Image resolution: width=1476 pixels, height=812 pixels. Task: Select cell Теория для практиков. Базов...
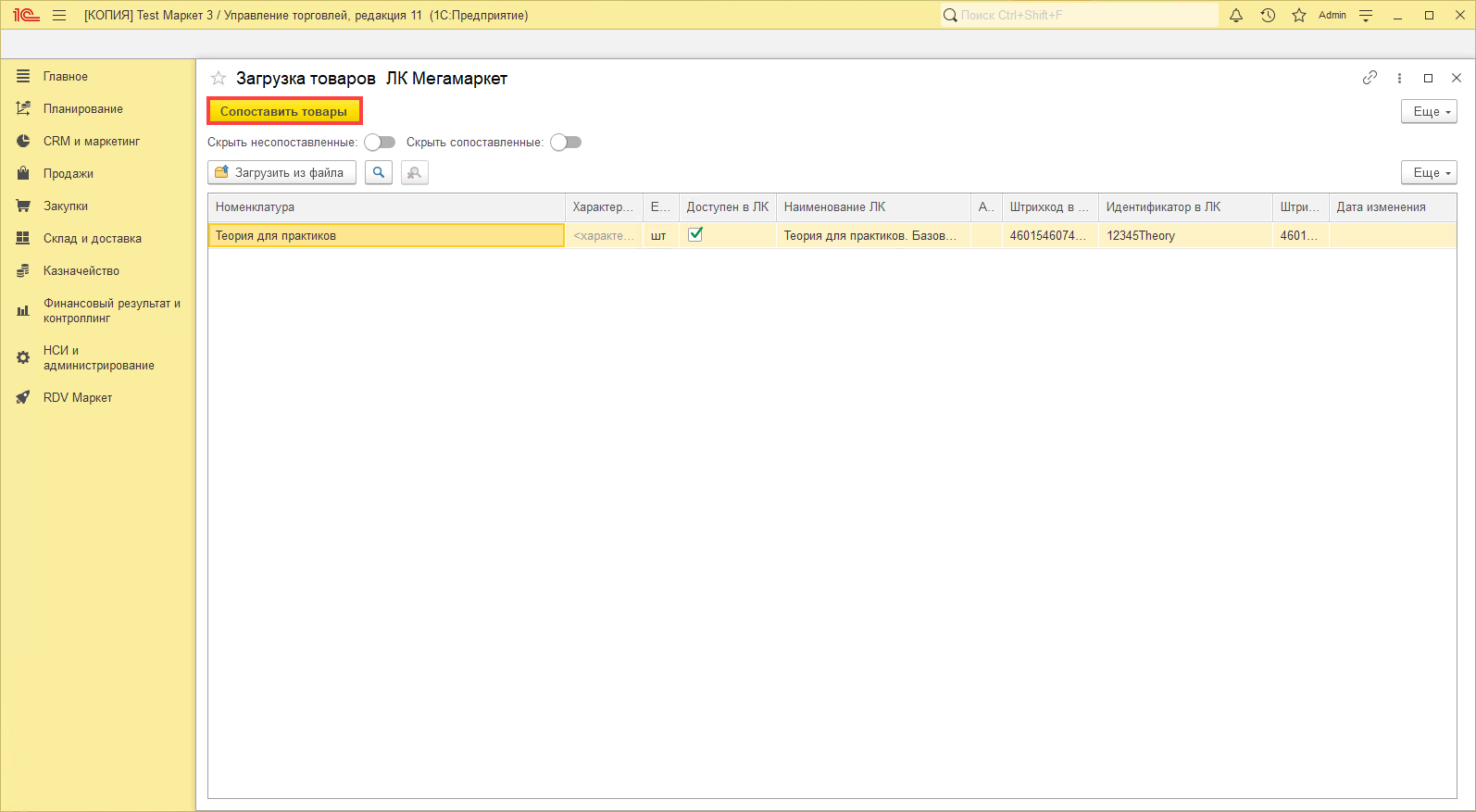(x=873, y=235)
